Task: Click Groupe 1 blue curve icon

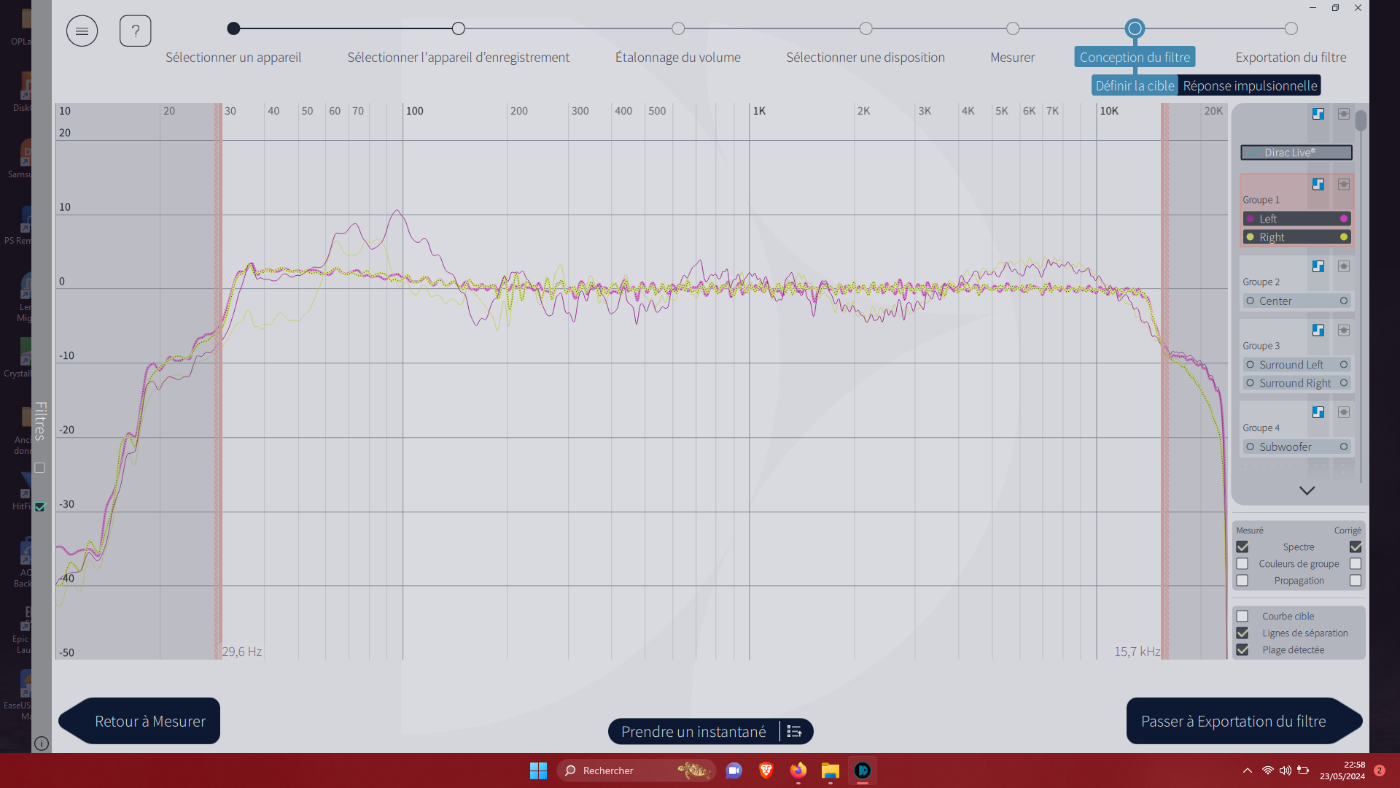Action: (x=1318, y=184)
